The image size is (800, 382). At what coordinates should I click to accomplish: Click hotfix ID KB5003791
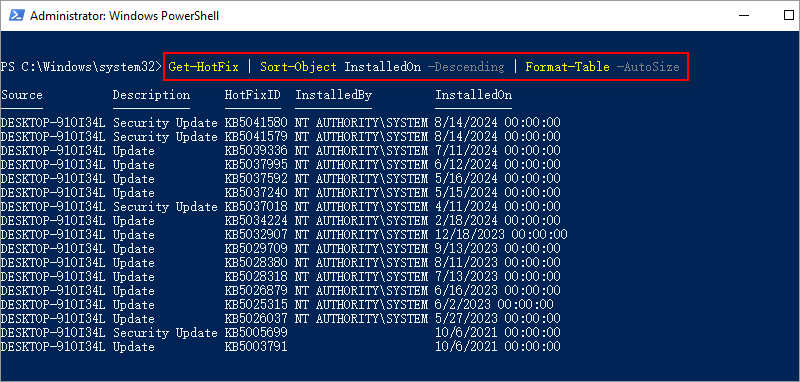pos(256,347)
